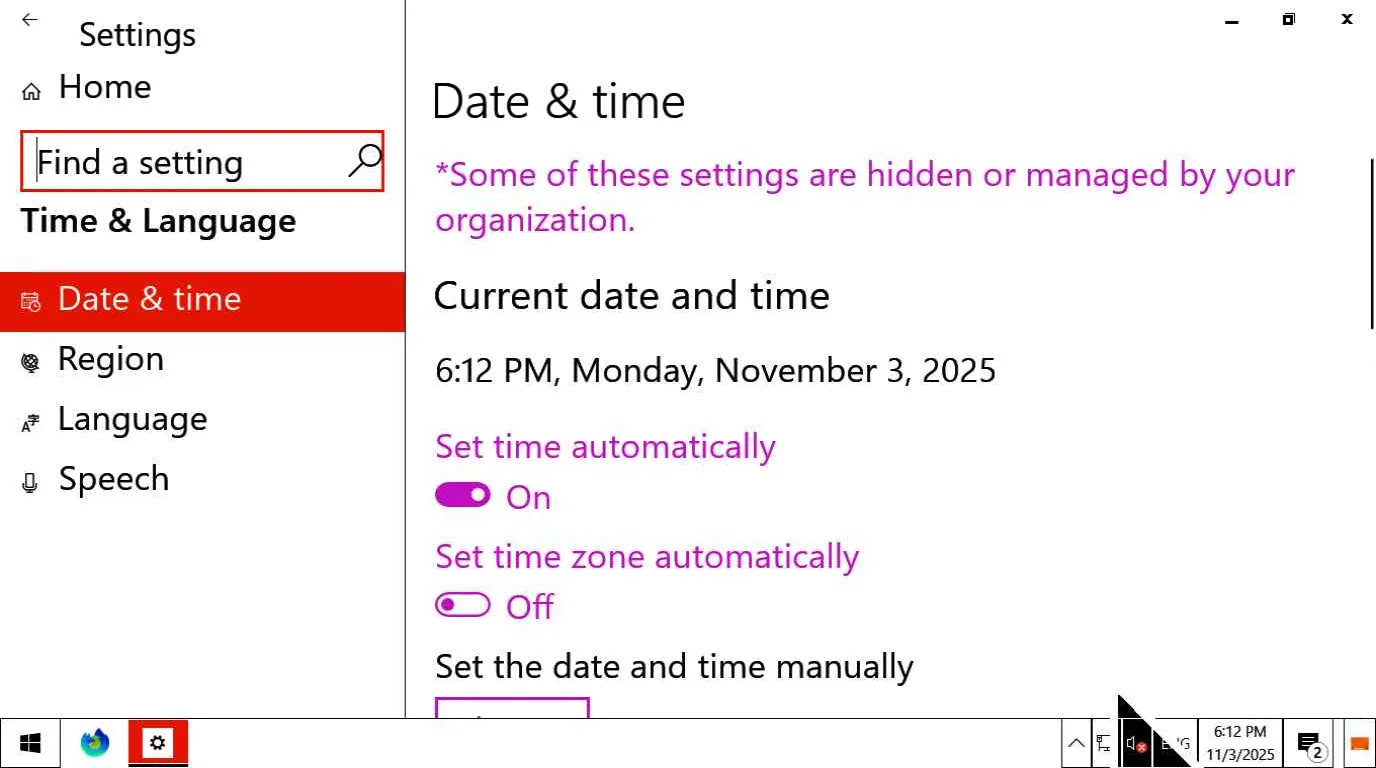
Task: Open the network status tray icon
Action: [x=1104, y=743]
